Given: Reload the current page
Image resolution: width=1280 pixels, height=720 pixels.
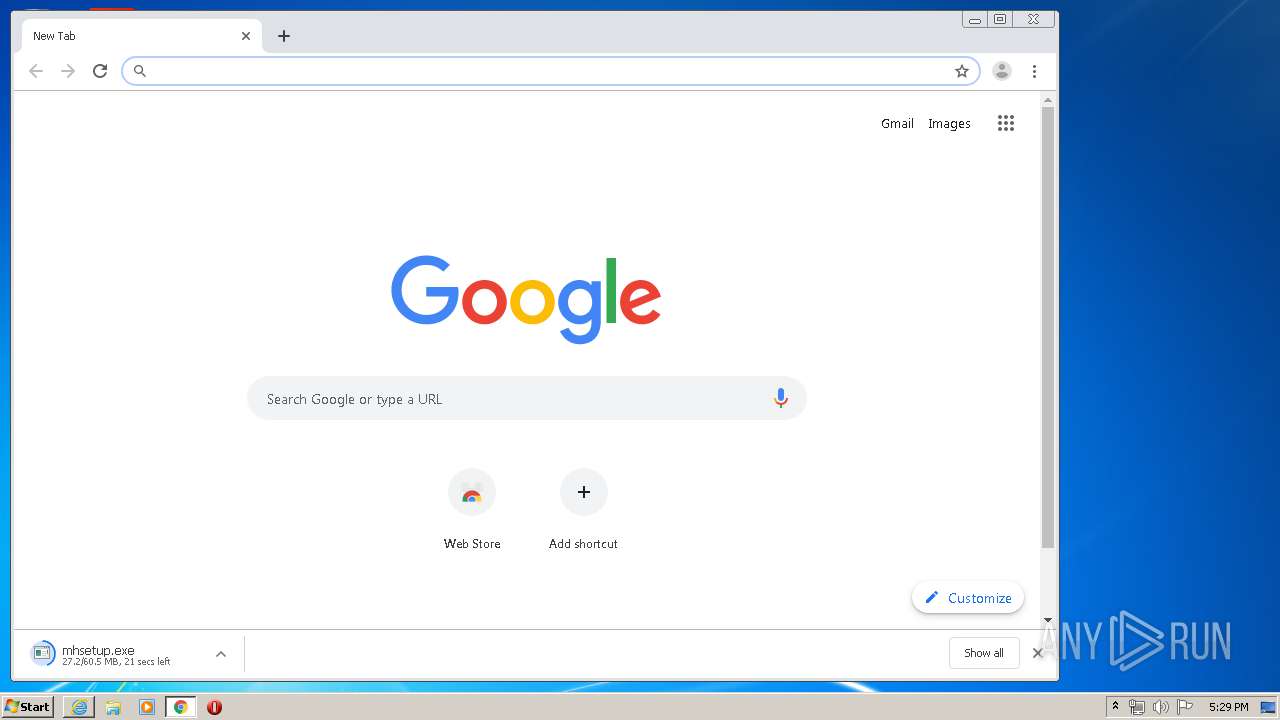Looking at the screenshot, I should coord(100,71).
